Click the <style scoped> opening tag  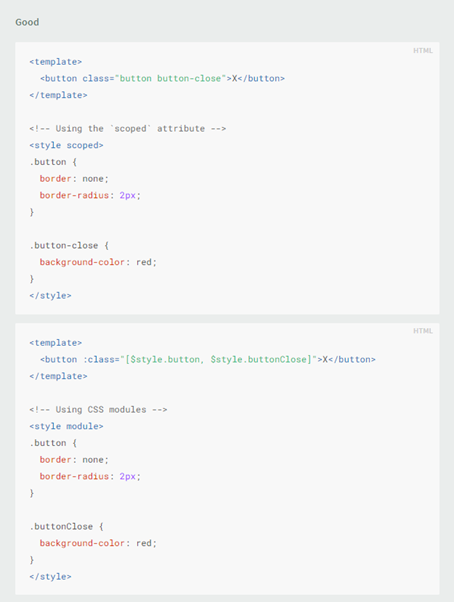point(66,145)
